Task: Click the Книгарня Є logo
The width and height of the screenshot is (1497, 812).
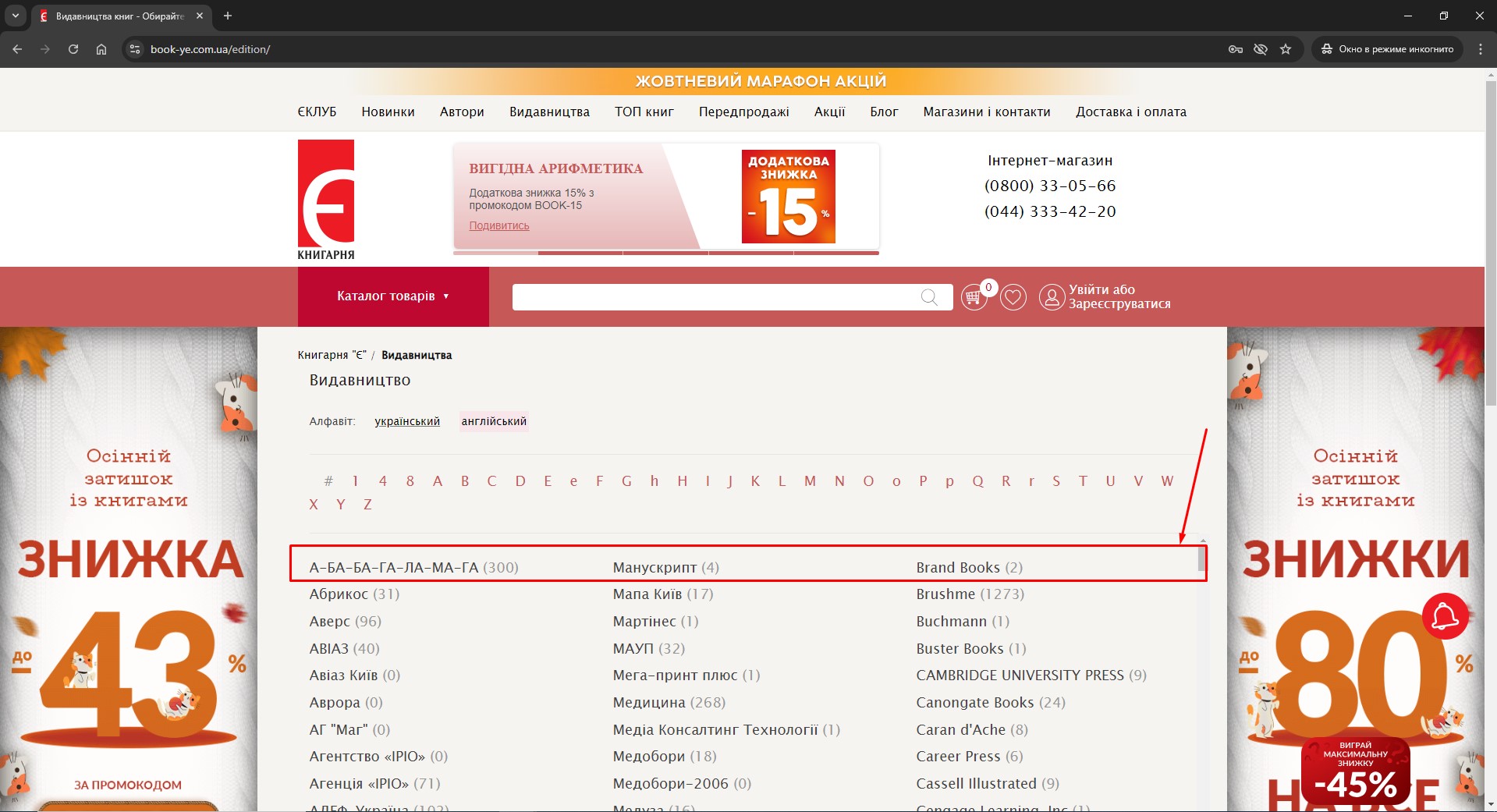Action: click(x=326, y=200)
